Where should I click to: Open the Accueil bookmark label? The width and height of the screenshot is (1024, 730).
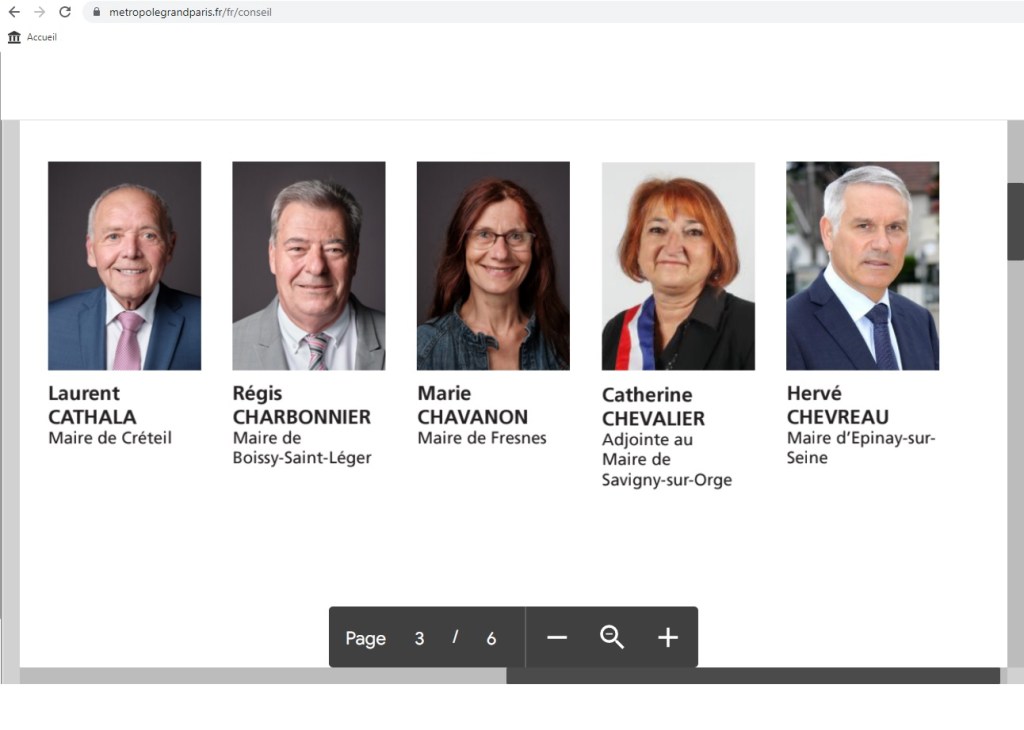tap(42, 37)
